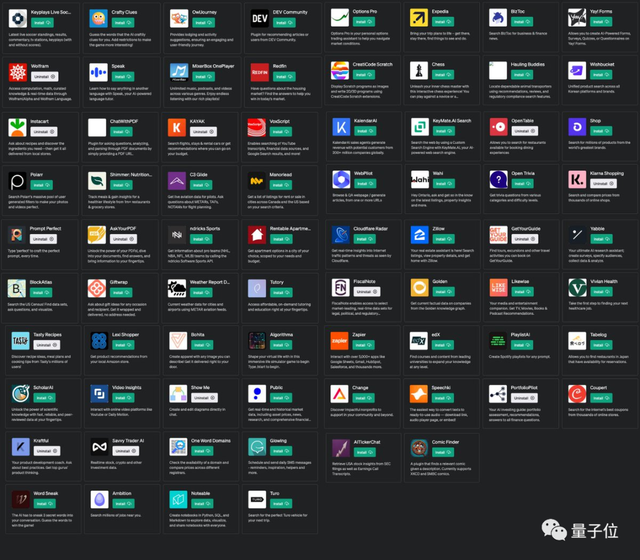Install the Speak plugin

(123, 77)
